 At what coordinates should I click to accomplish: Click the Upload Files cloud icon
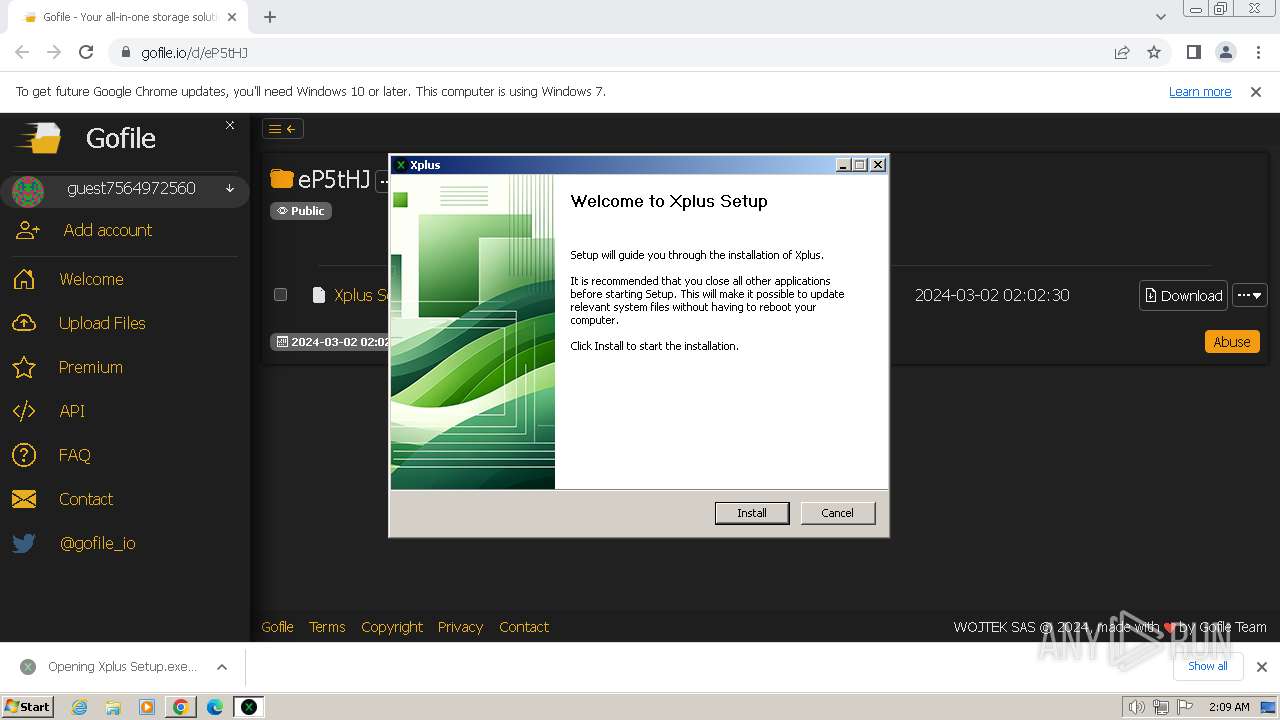[24, 323]
